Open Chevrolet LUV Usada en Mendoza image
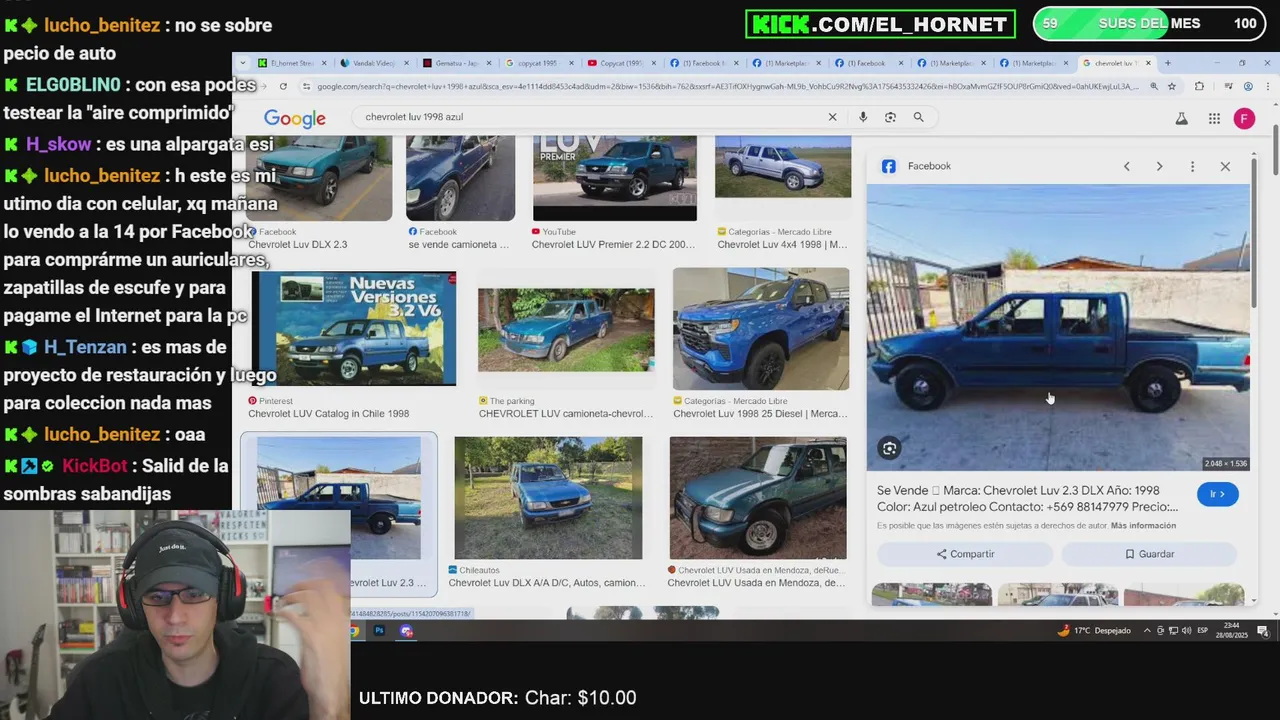This screenshot has width=1280, height=720. (x=758, y=498)
